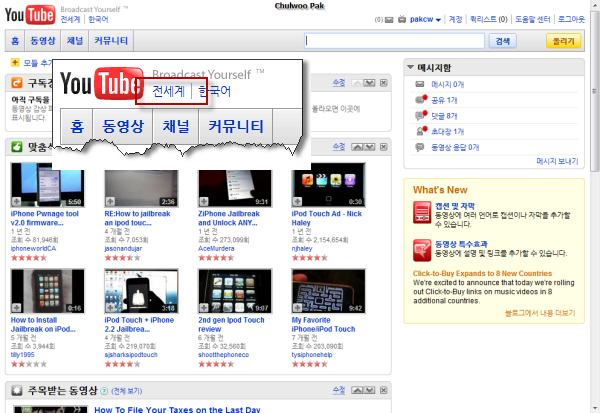Click 블로그에서 내용 더보기 link
The width and height of the screenshot is (600, 413).
pyautogui.click(x=540, y=313)
